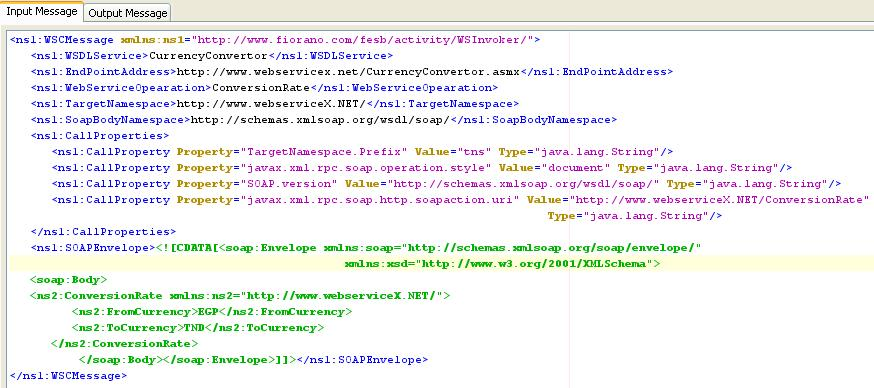The image size is (874, 388).
Task: Click the ConversionRate operation name text
Action: (261, 88)
